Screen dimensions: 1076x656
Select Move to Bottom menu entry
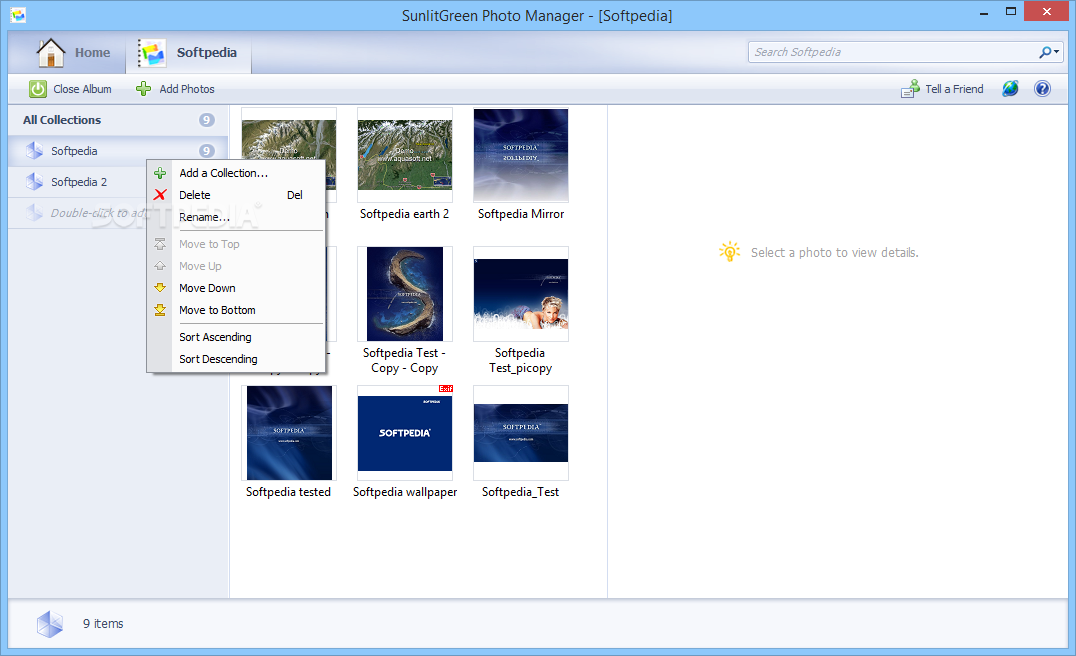click(x=236, y=310)
